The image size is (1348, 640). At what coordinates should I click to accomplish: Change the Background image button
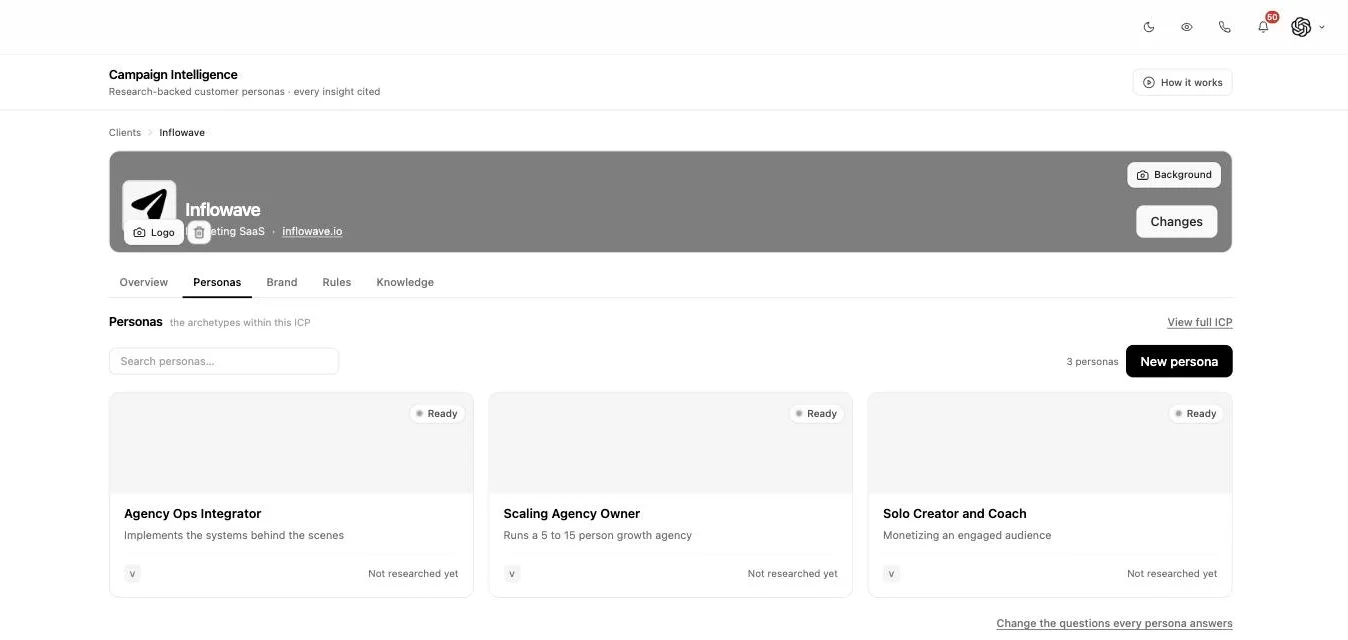pyautogui.click(x=1174, y=175)
